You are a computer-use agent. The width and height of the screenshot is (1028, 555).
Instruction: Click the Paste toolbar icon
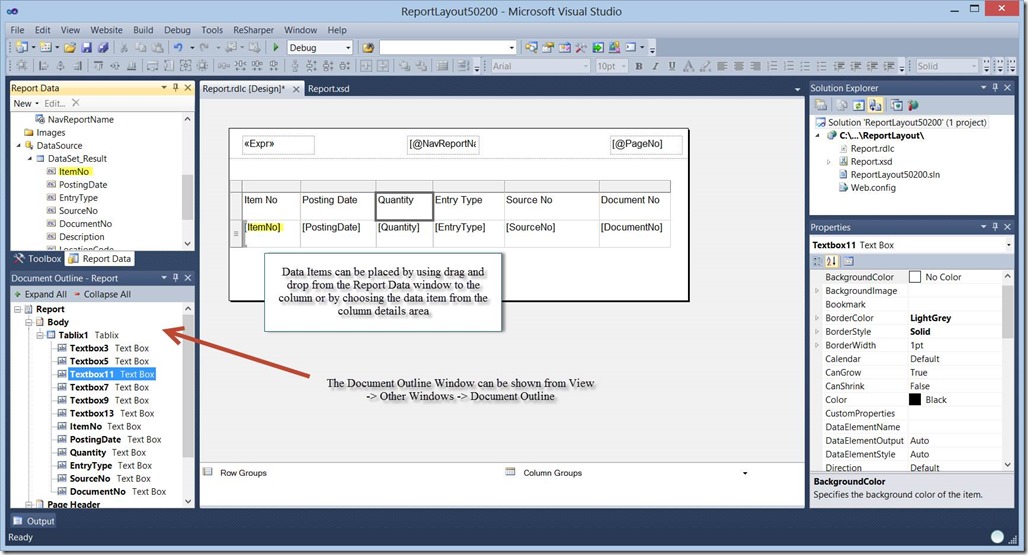tap(157, 47)
